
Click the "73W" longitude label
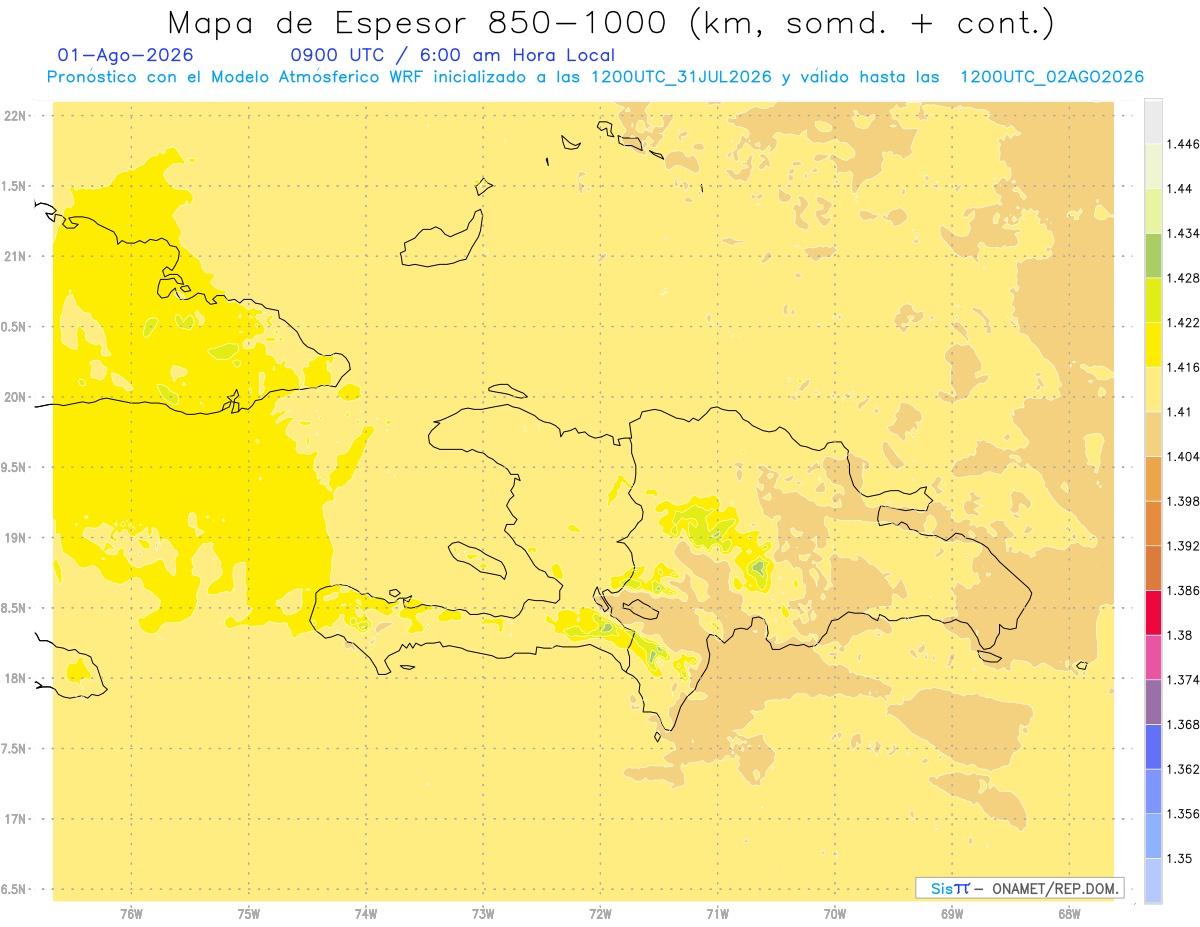[483, 913]
